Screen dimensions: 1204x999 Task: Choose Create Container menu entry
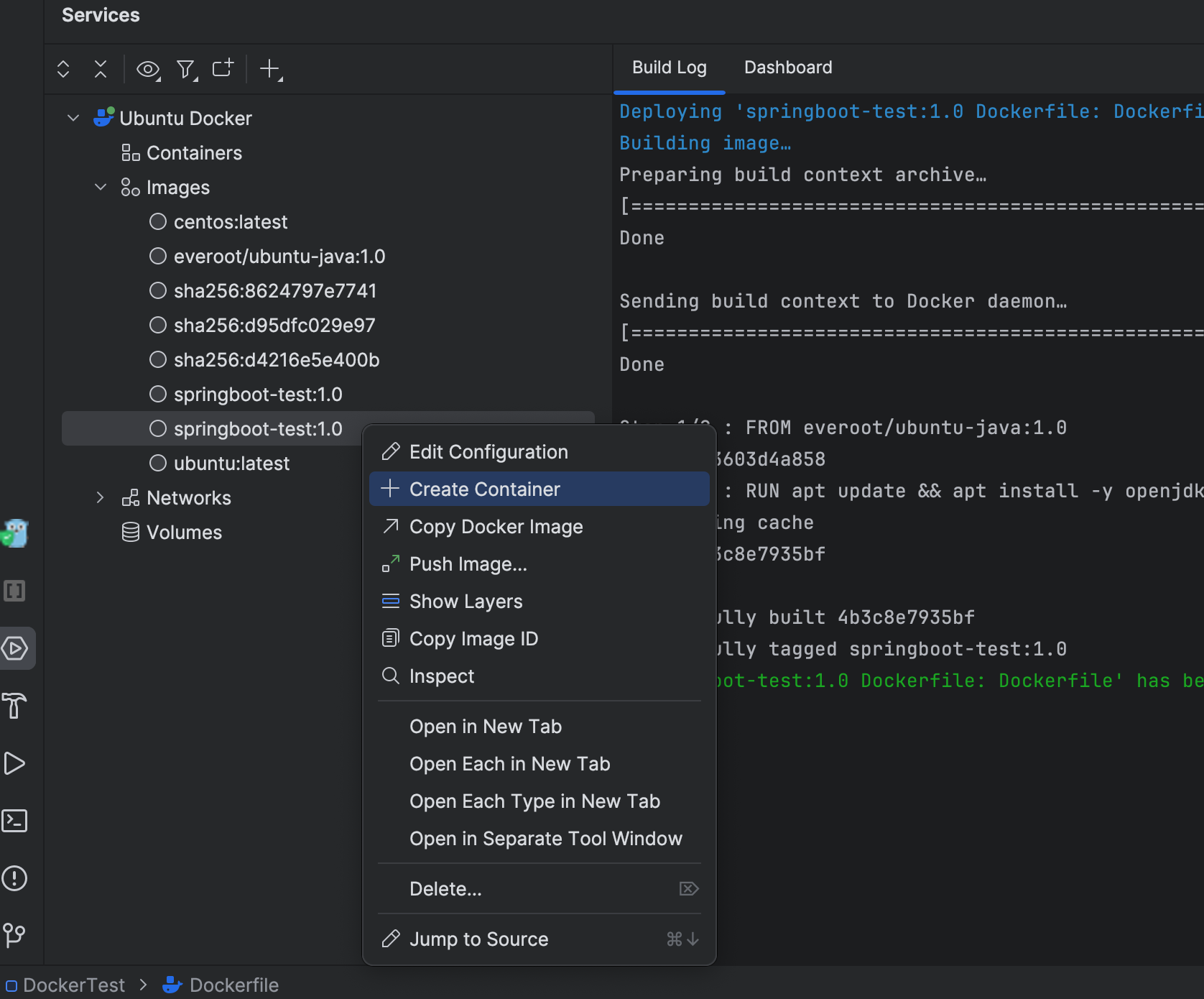[539, 489]
